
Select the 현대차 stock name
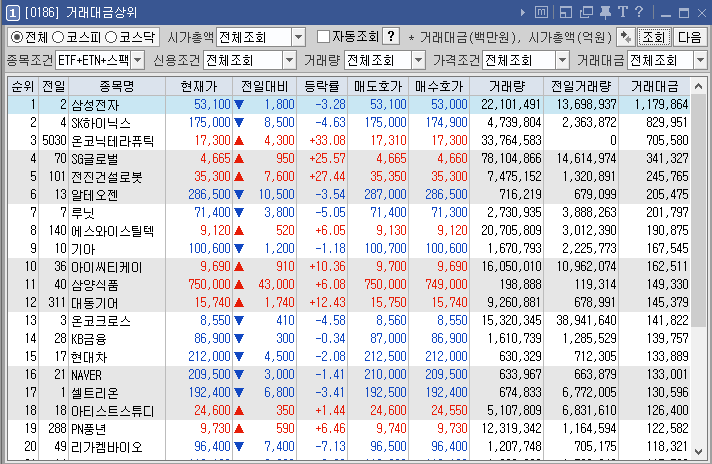click(89, 357)
